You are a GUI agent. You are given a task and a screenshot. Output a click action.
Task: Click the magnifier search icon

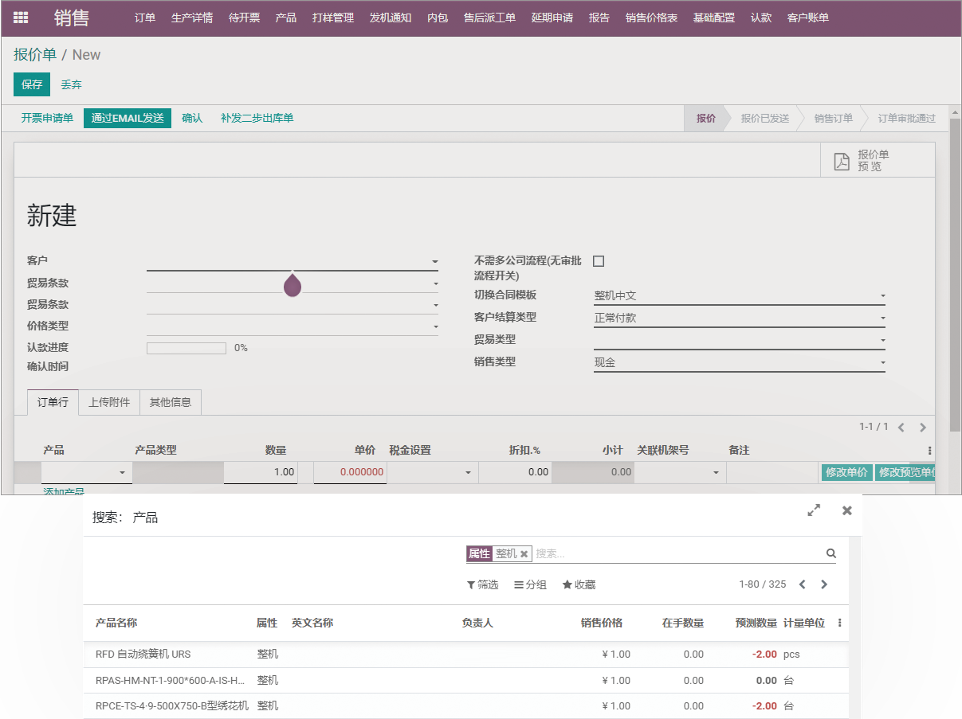[830, 553]
